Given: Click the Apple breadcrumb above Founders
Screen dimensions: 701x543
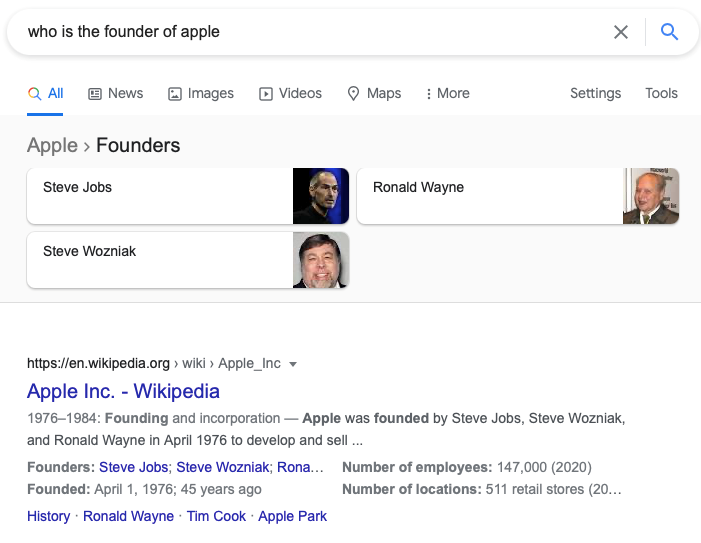Looking at the screenshot, I should click(x=52, y=146).
